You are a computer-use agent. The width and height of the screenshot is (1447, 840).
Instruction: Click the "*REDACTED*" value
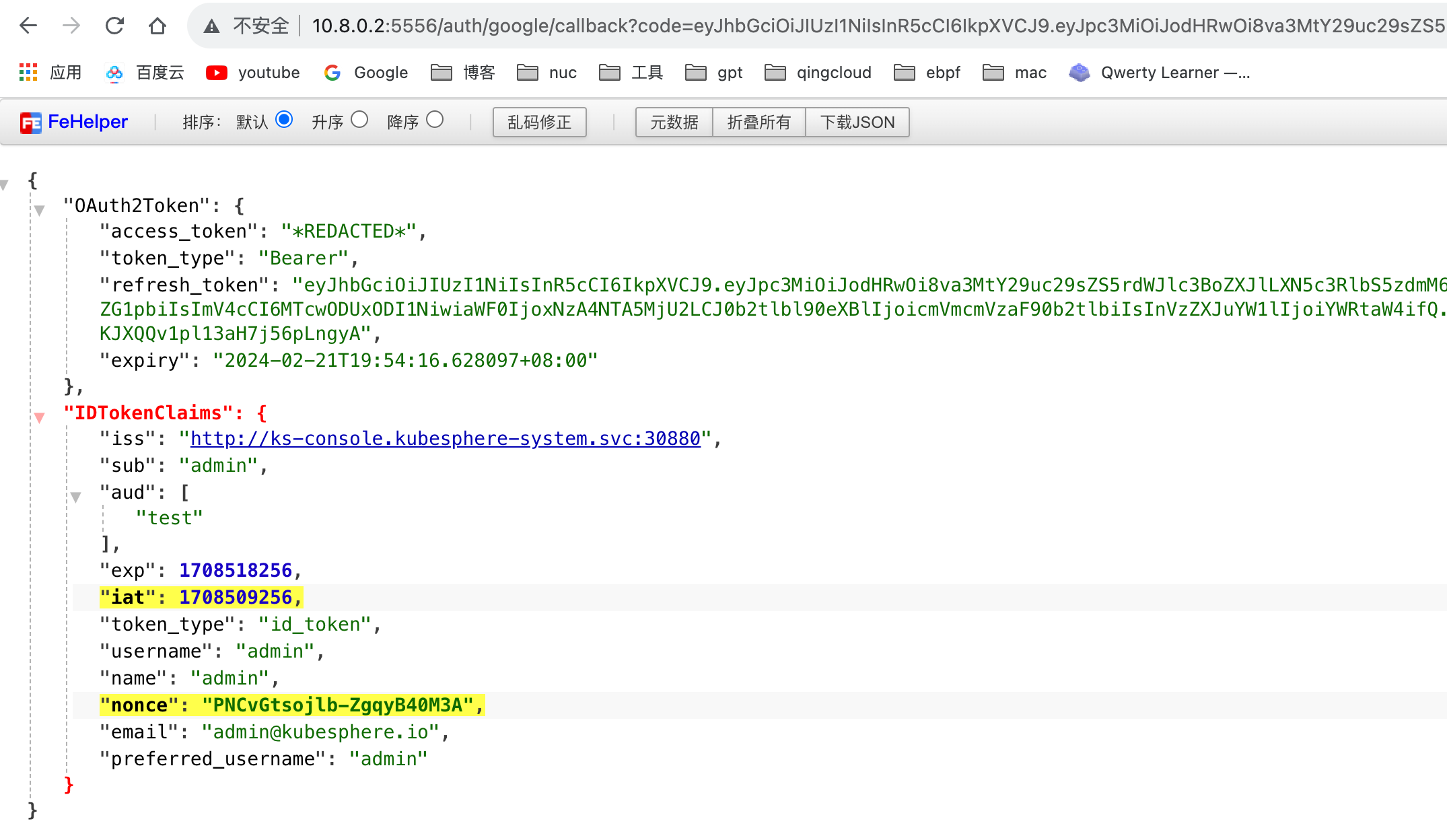349,232
